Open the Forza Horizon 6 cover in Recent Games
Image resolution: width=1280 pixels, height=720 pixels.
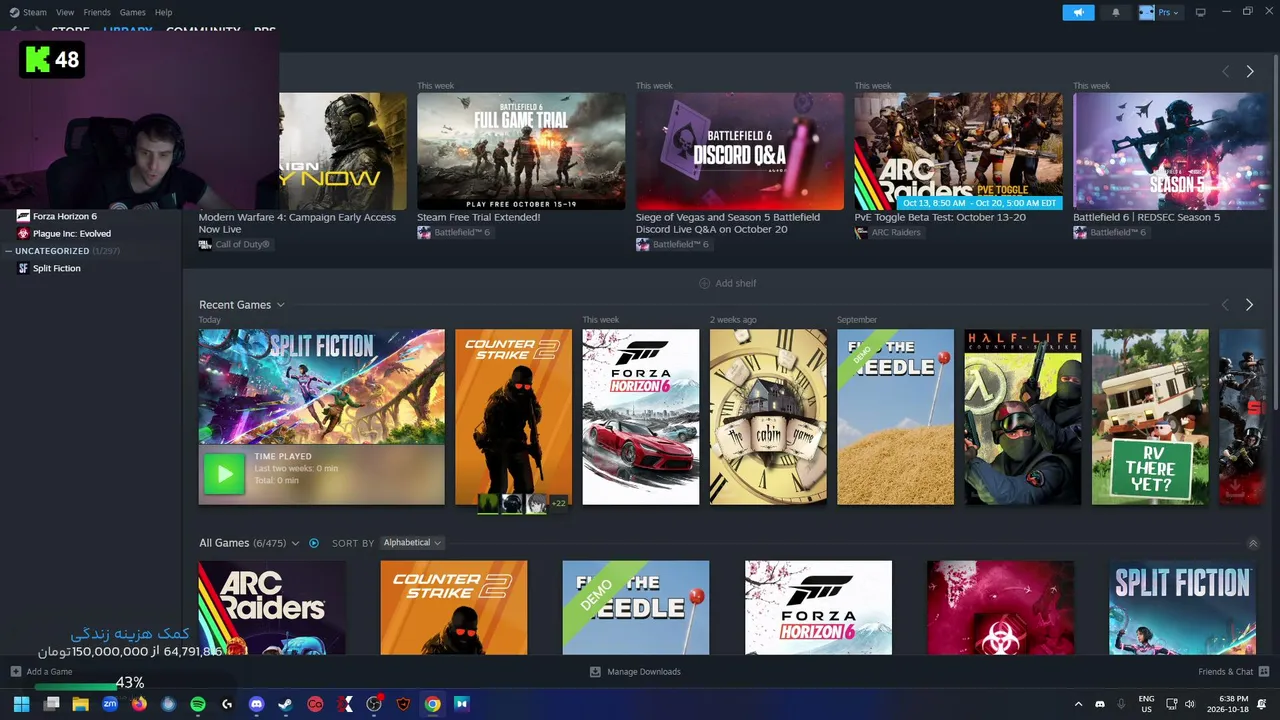tap(641, 417)
